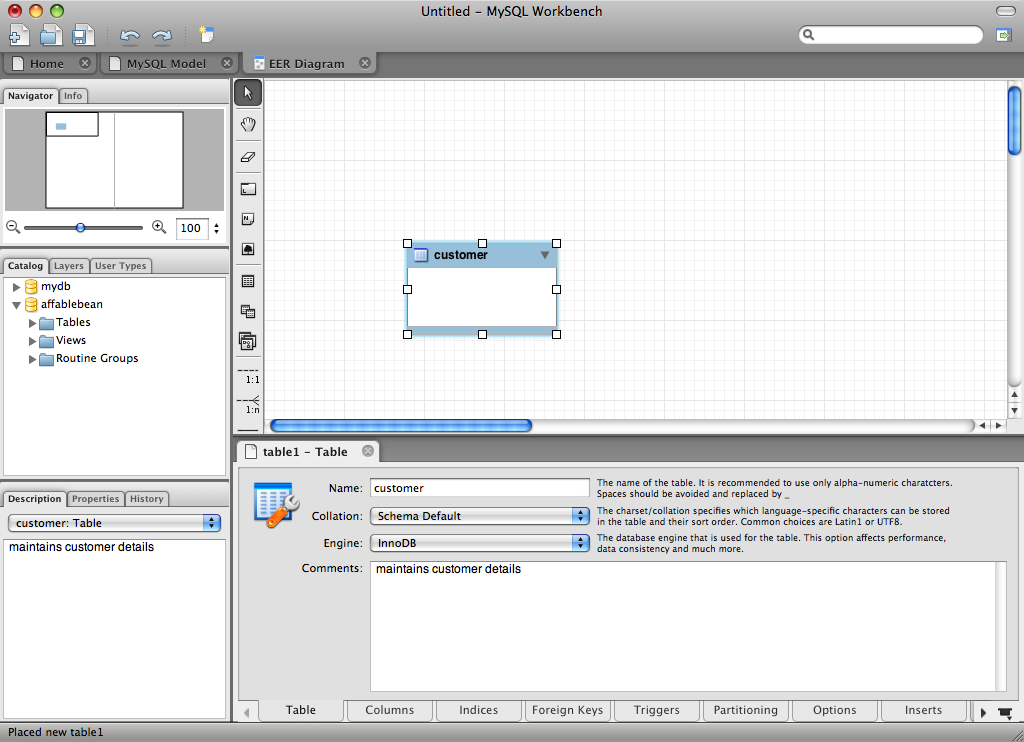The image size is (1024, 742).
Task: Switch to the MySQL Model tab
Action: click(166, 63)
